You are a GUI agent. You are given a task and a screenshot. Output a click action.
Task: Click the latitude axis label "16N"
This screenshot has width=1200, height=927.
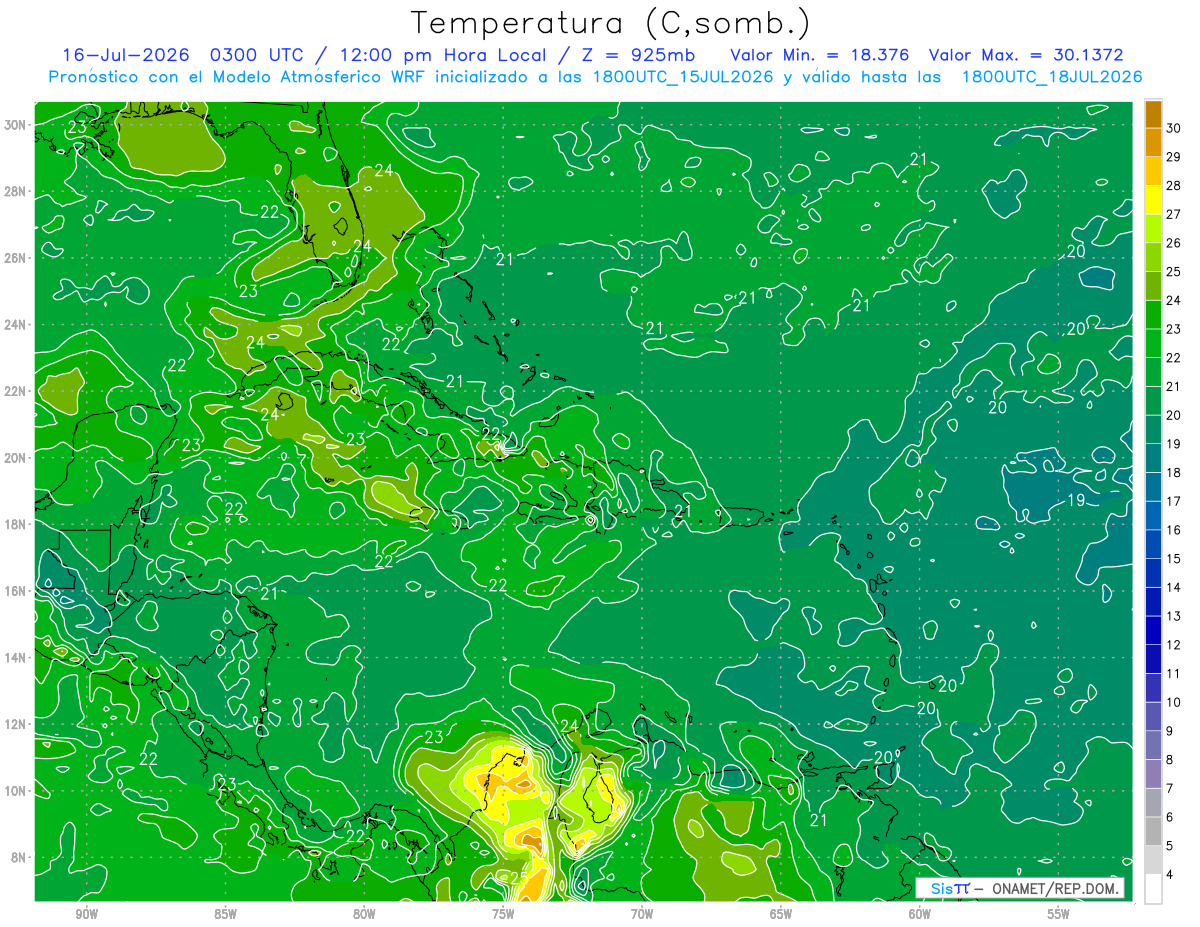tap(16, 591)
